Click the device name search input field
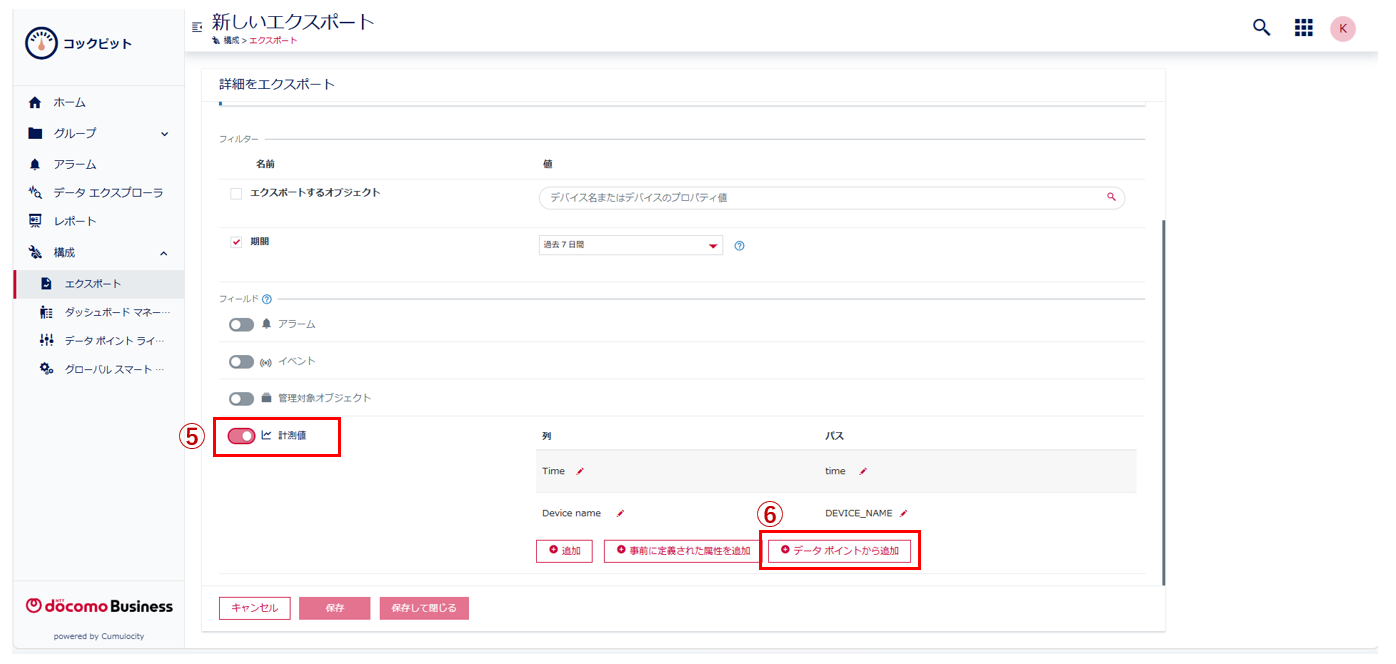The width and height of the screenshot is (1396, 664). pos(820,198)
